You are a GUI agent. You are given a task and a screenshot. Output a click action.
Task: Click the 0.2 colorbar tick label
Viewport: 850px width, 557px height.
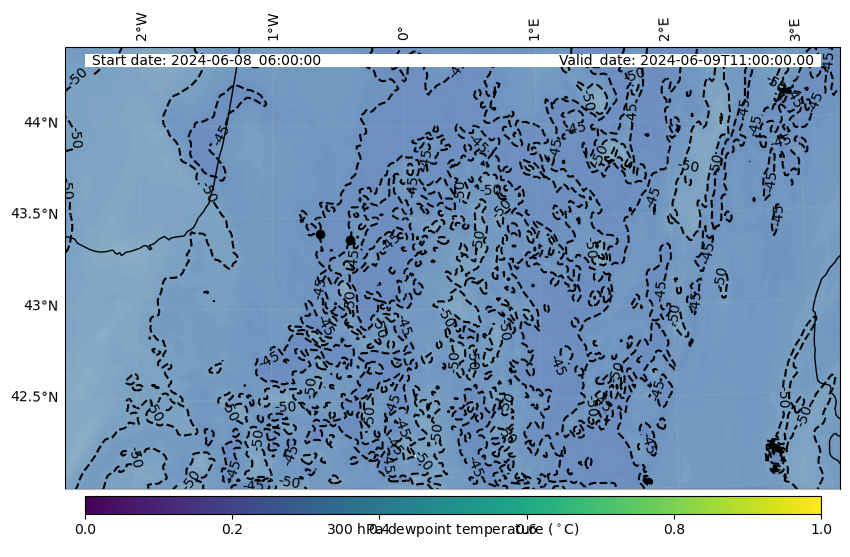coord(232,529)
